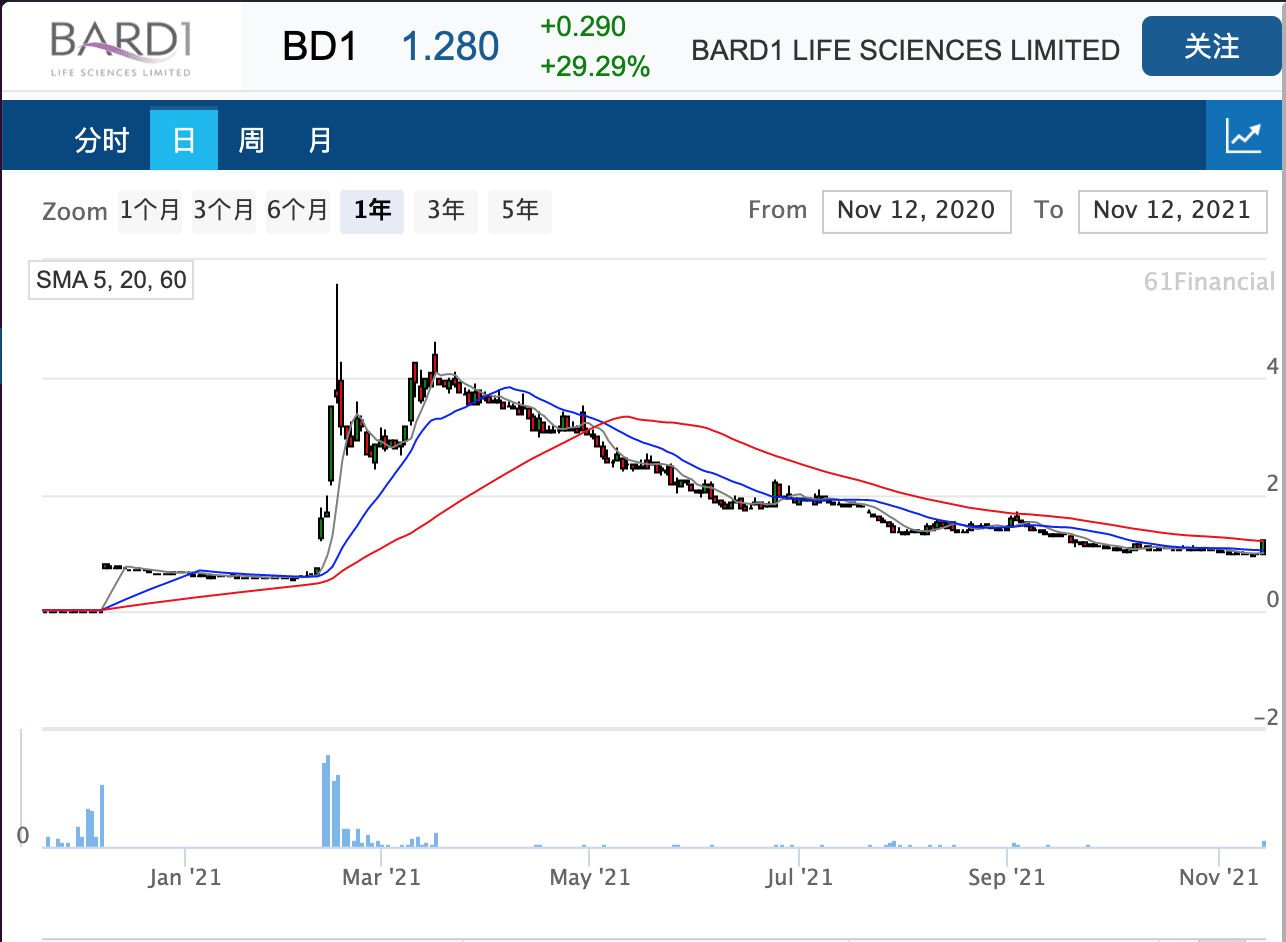
Task: Click BARD1 LIFE SCIENCES LIMITED company name
Action: [x=906, y=50]
